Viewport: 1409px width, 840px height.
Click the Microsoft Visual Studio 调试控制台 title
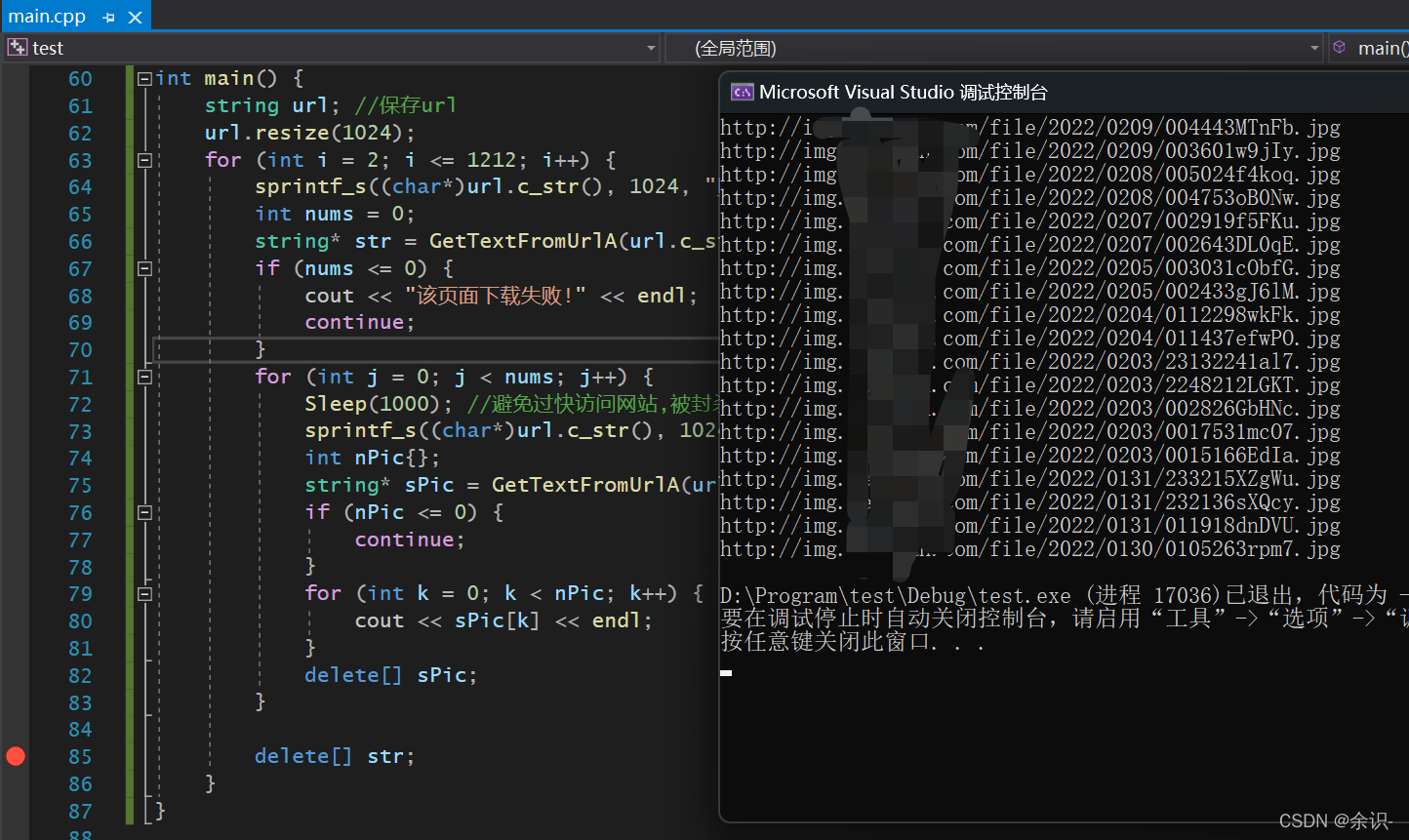click(904, 93)
